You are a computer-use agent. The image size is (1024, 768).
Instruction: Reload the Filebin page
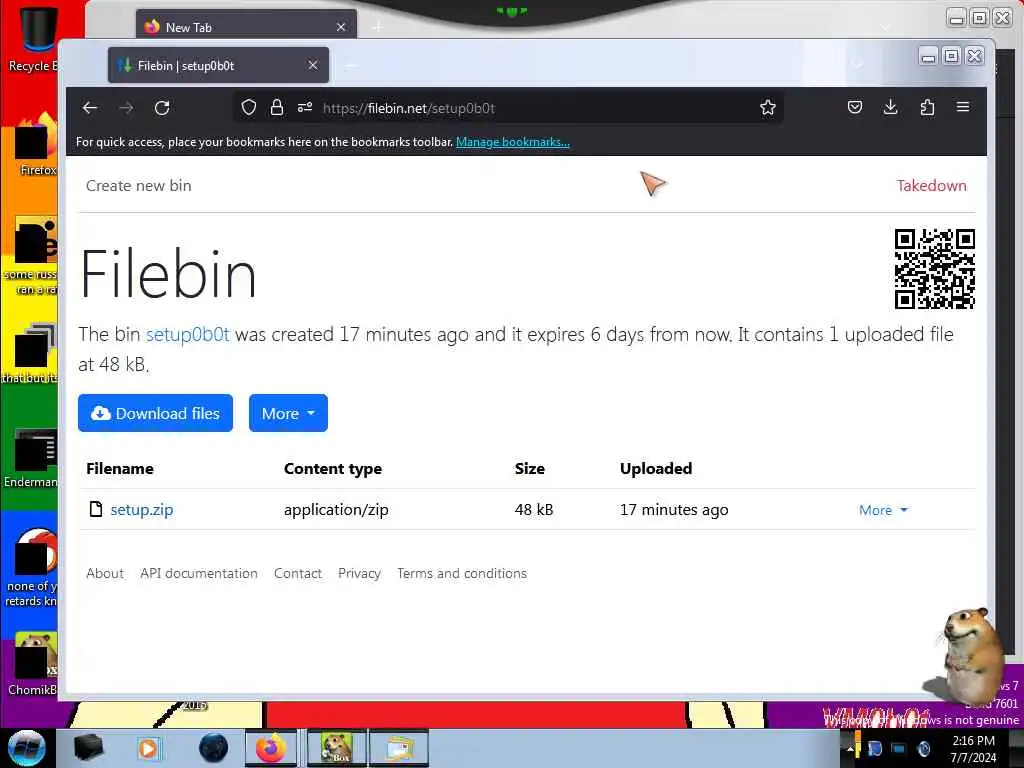point(162,108)
